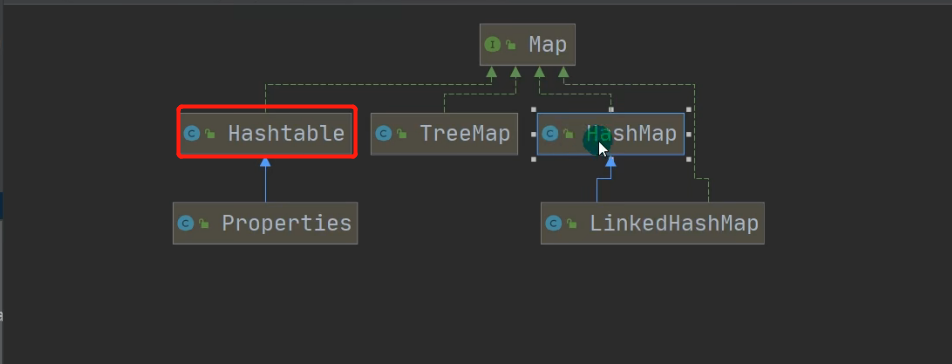Click the HashMap node's right-middle selection handle

(x=689, y=134)
